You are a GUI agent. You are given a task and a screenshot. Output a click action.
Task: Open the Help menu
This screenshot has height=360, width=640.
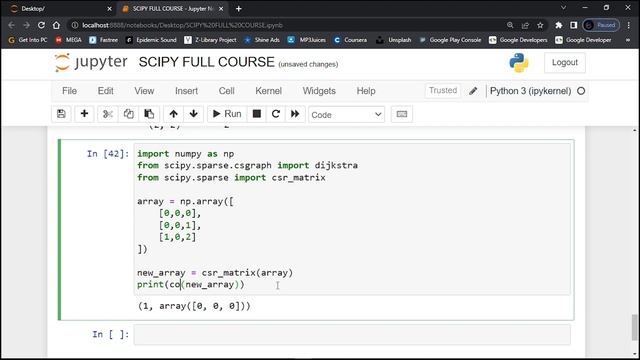366,91
